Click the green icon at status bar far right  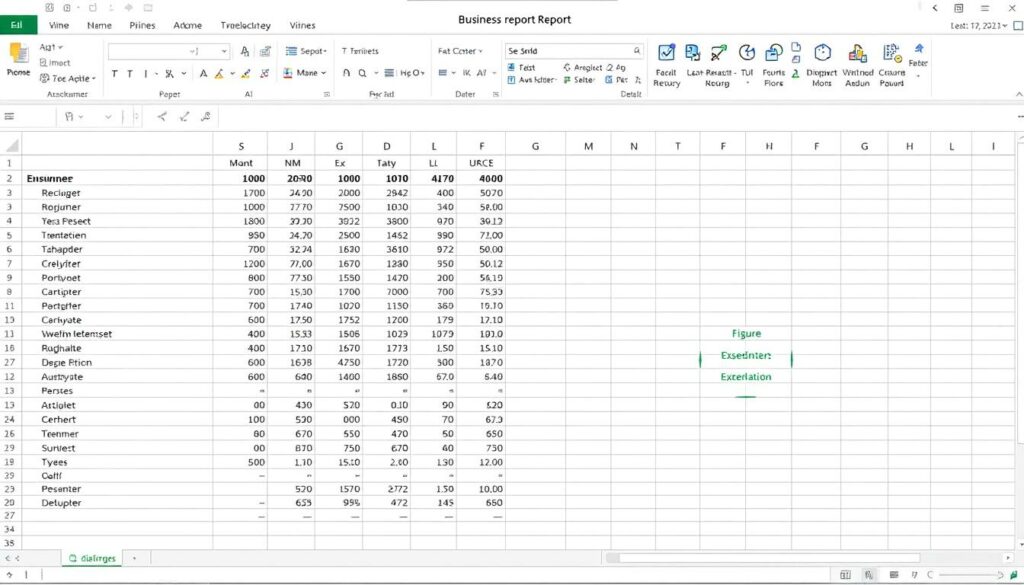pos(1014,575)
